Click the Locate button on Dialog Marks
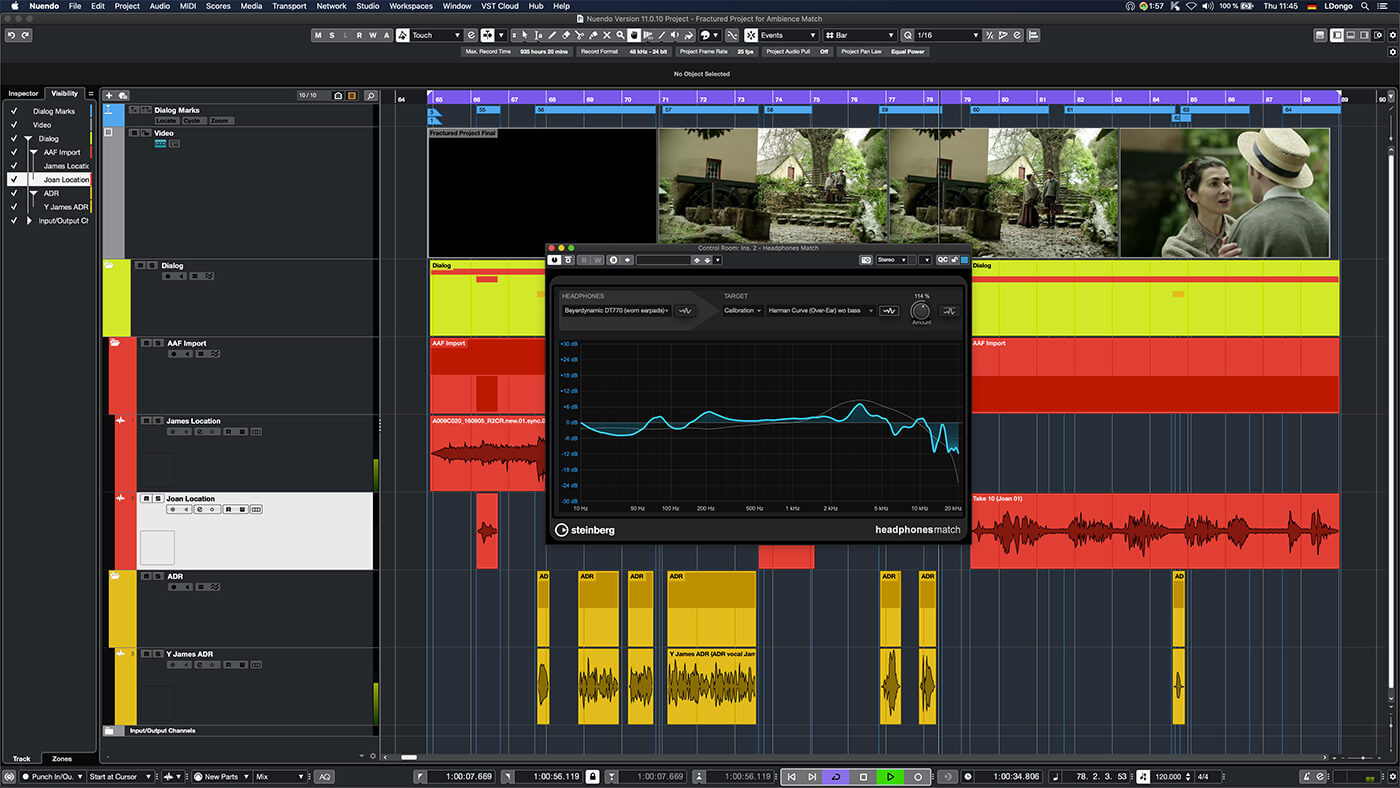 [166, 121]
